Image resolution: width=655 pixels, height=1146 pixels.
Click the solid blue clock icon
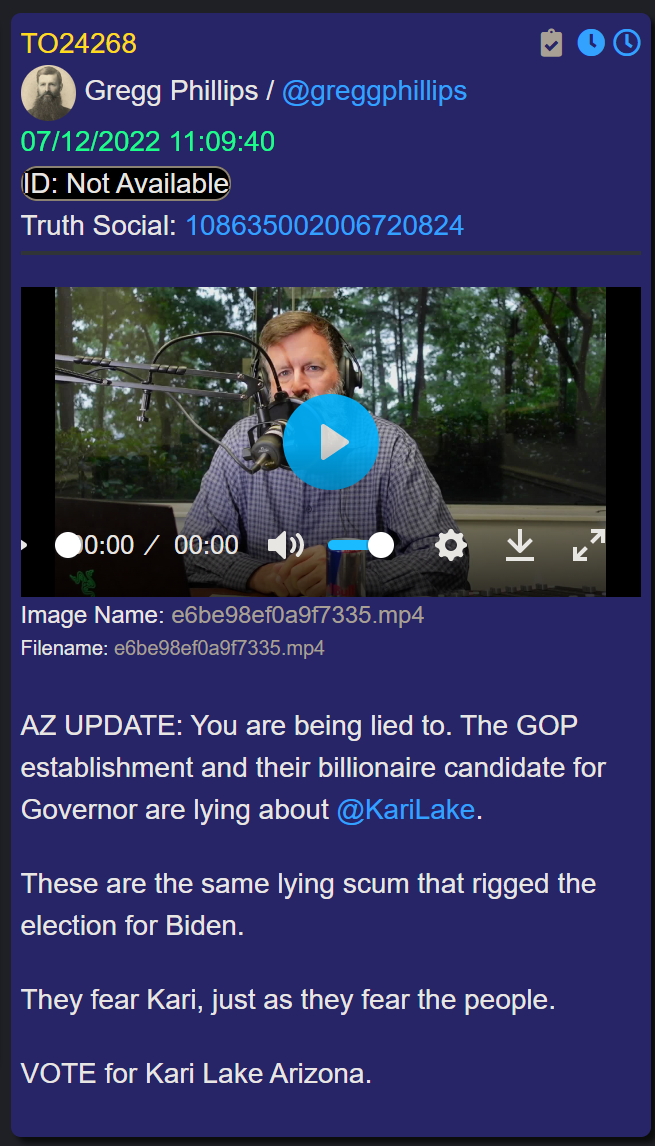pyautogui.click(x=591, y=43)
